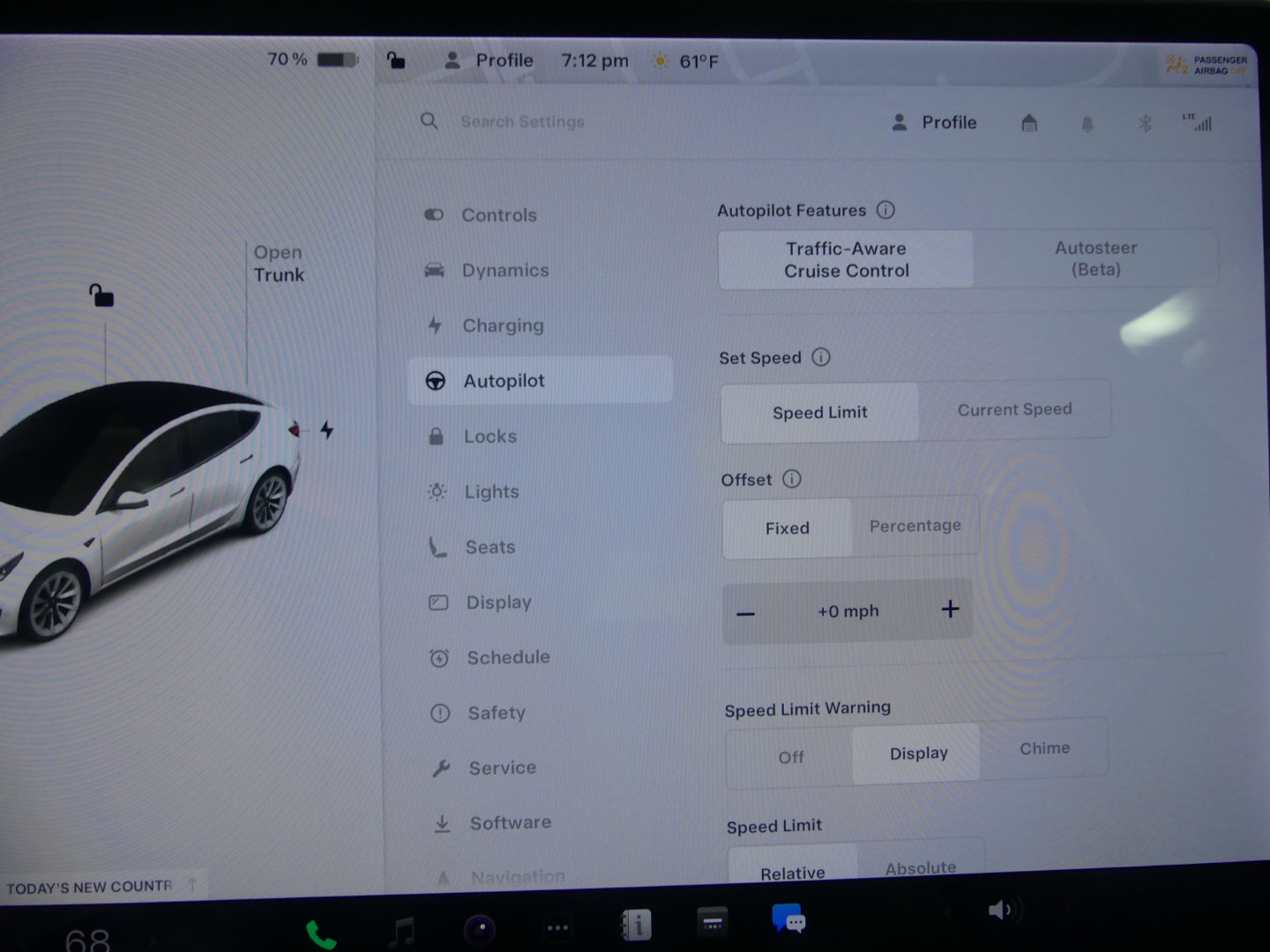Tap the garage HomeLink icon
Image resolution: width=1270 pixels, height=952 pixels.
pyautogui.click(x=1029, y=123)
